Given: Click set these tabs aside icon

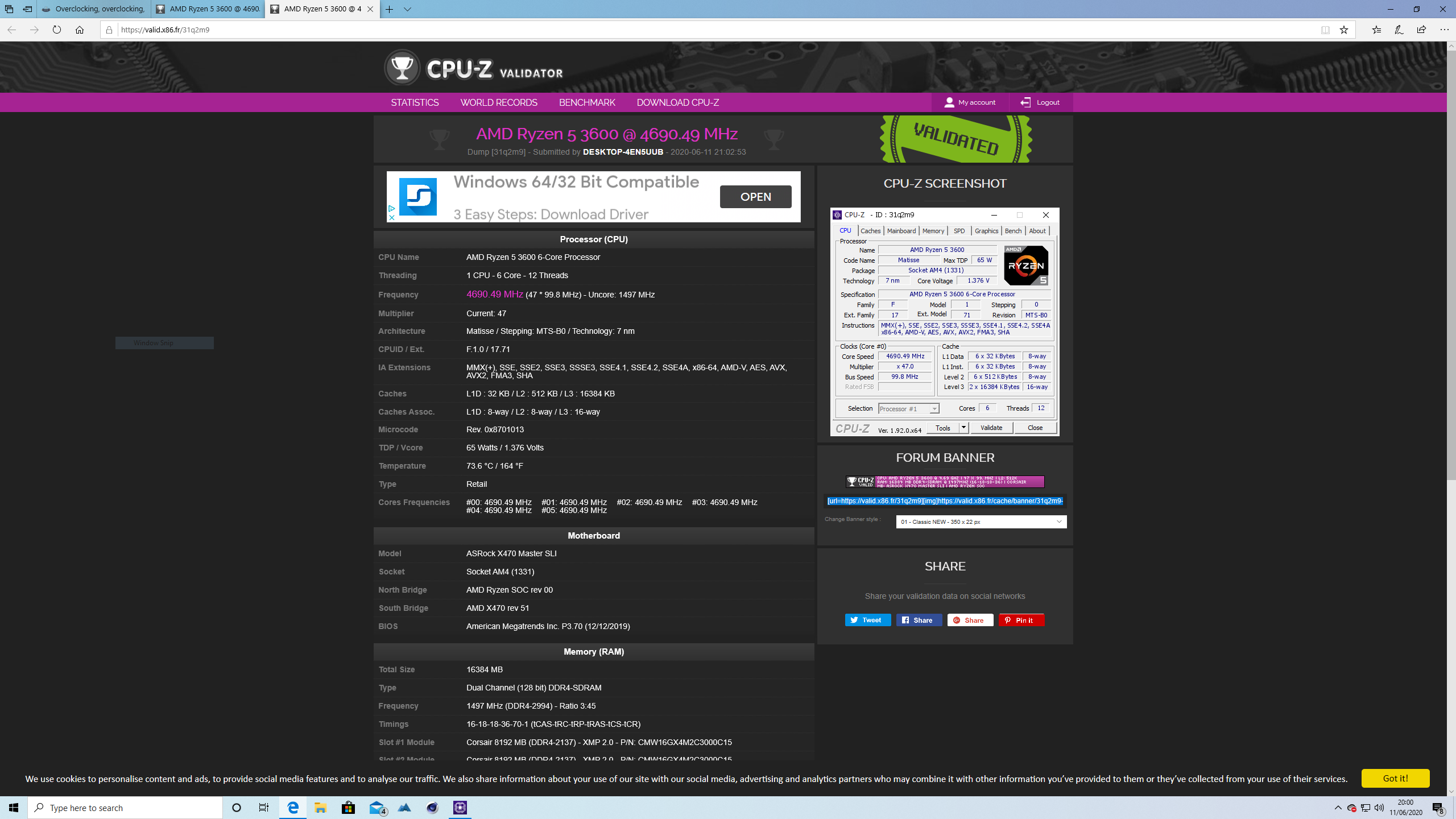Looking at the screenshot, I should (27, 9).
